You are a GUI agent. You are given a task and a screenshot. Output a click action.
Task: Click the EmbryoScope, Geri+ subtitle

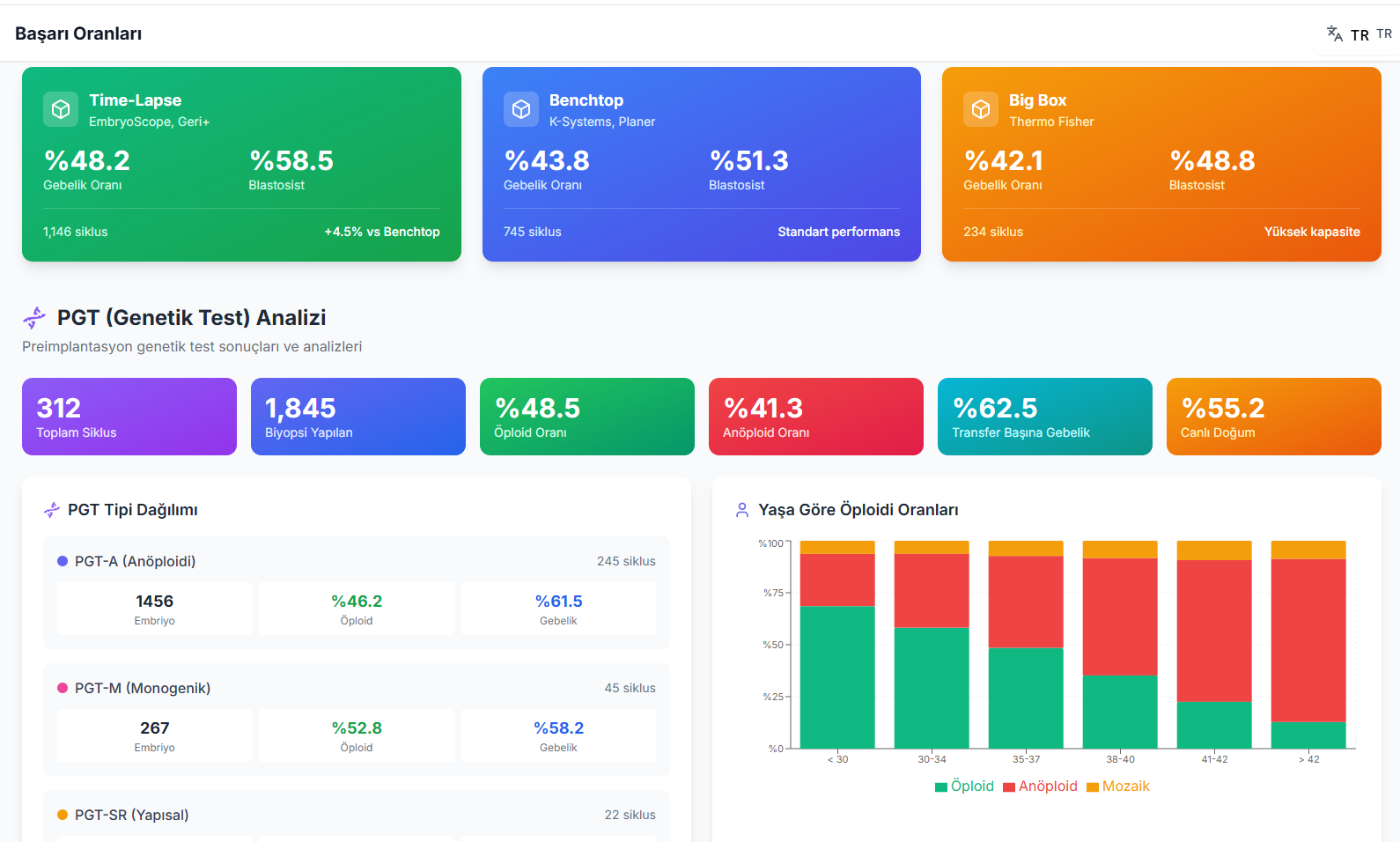[x=150, y=122]
